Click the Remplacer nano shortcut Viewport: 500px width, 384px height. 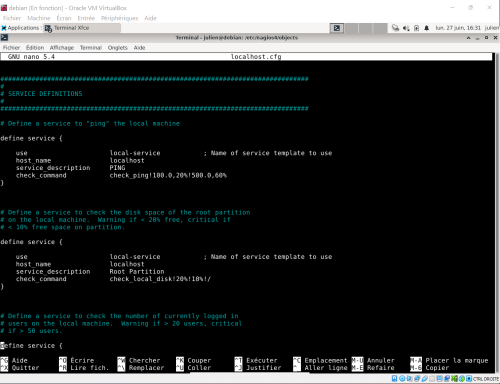click(x=141, y=368)
